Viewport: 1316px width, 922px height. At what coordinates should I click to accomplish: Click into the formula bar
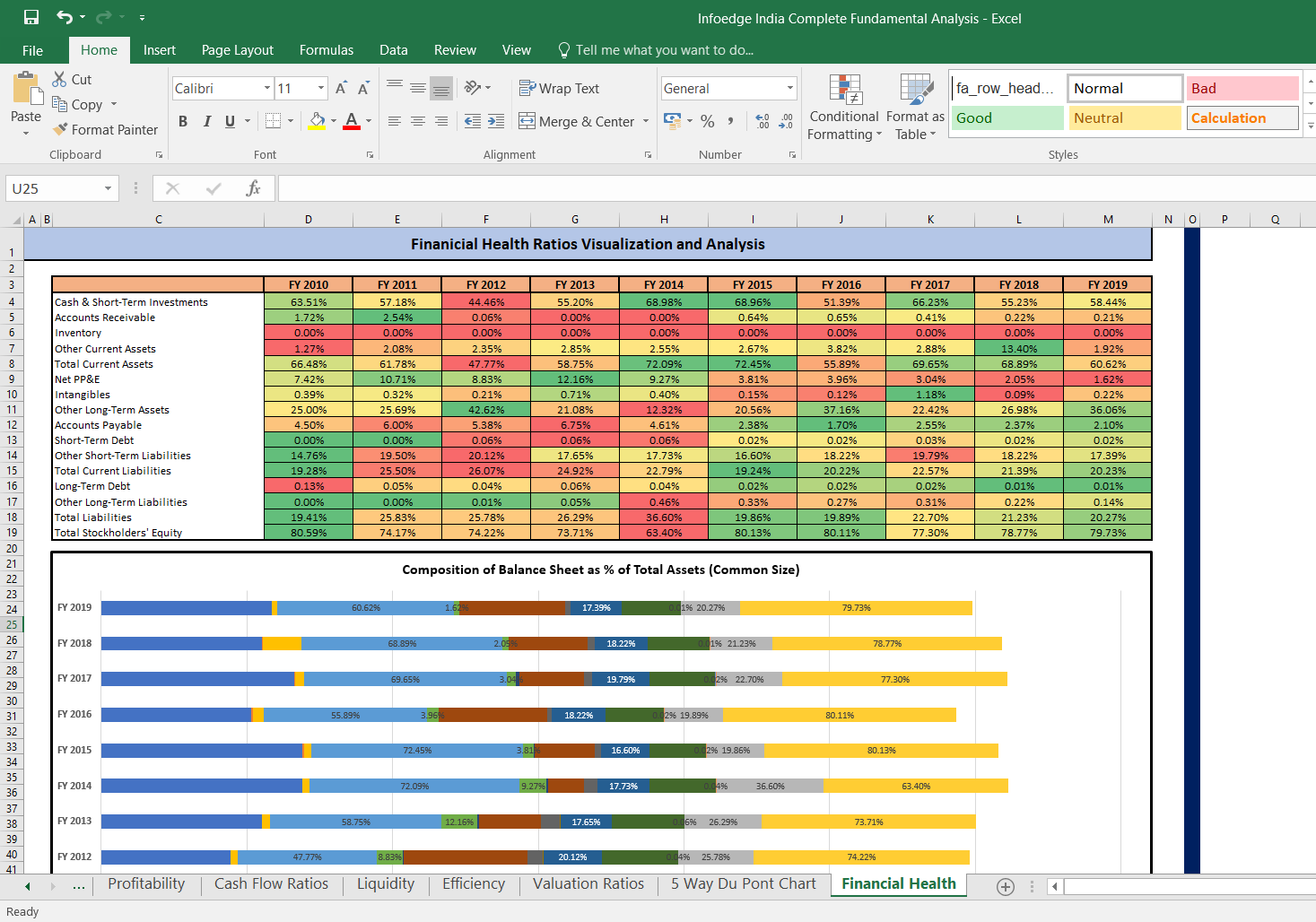tap(797, 188)
